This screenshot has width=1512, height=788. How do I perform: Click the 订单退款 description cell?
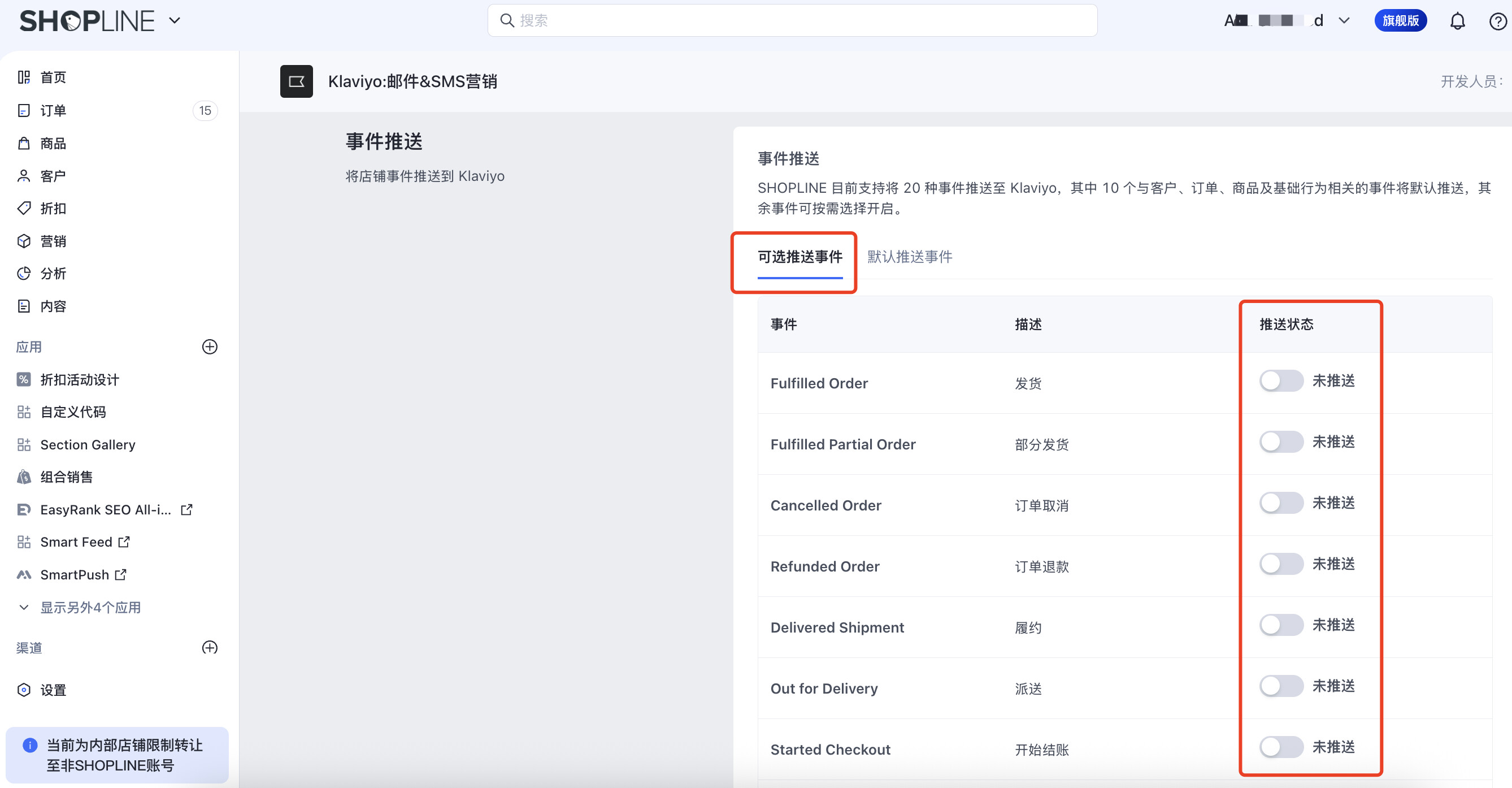point(1042,566)
